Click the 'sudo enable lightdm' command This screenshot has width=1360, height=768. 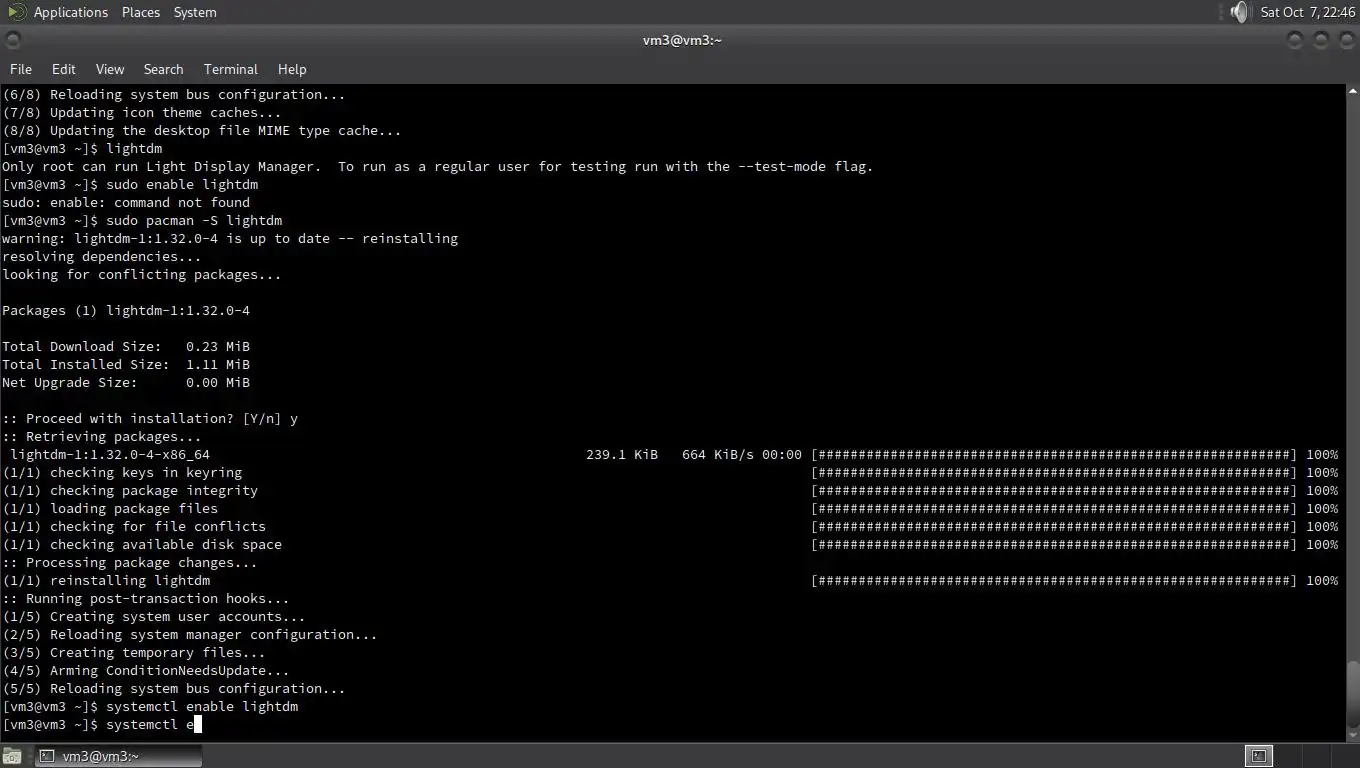pyautogui.click(x=182, y=184)
